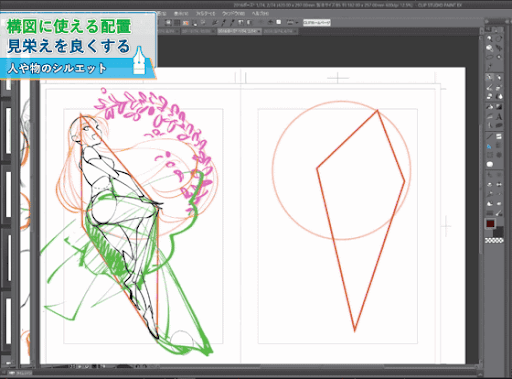The image size is (512, 379).
Task: Select the Eyedropper tool
Action: (489, 67)
